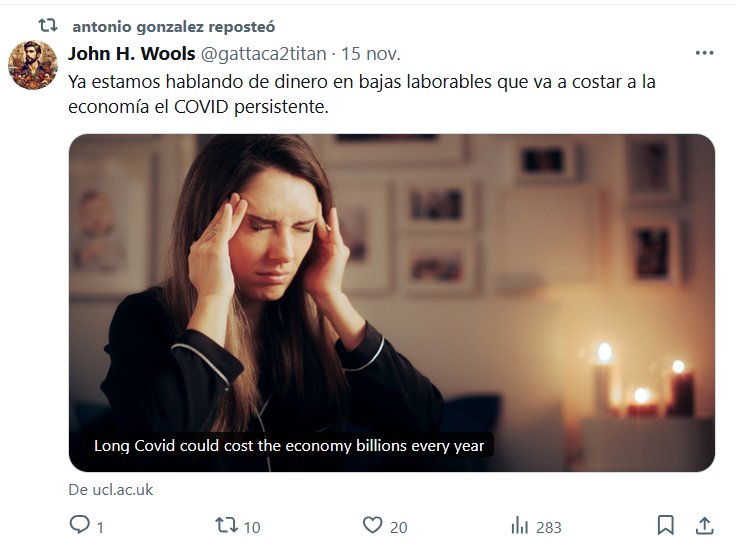Viewport: 736px width, 550px height.
Task: Like the tweet with the heart icon
Action: pos(373,525)
